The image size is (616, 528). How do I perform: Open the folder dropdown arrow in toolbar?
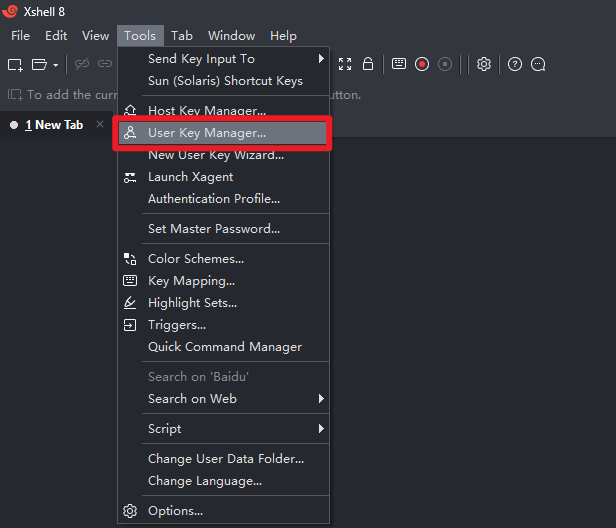[55, 65]
